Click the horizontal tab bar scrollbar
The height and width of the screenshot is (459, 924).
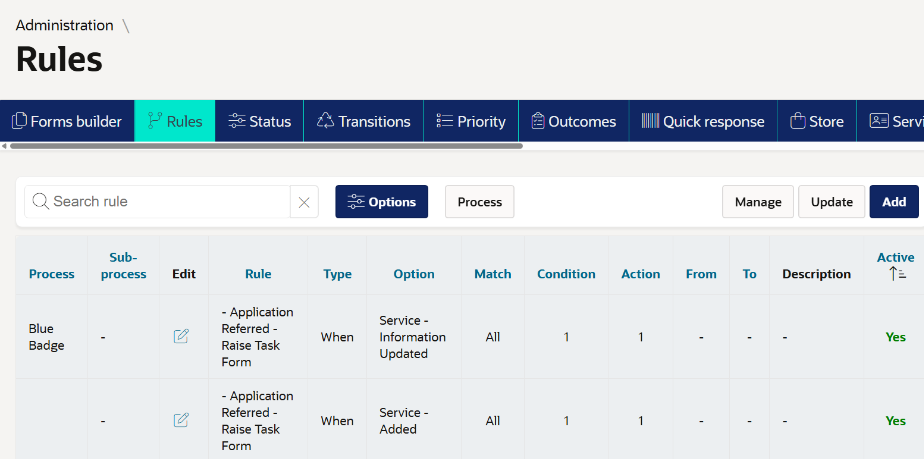click(x=266, y=146)
